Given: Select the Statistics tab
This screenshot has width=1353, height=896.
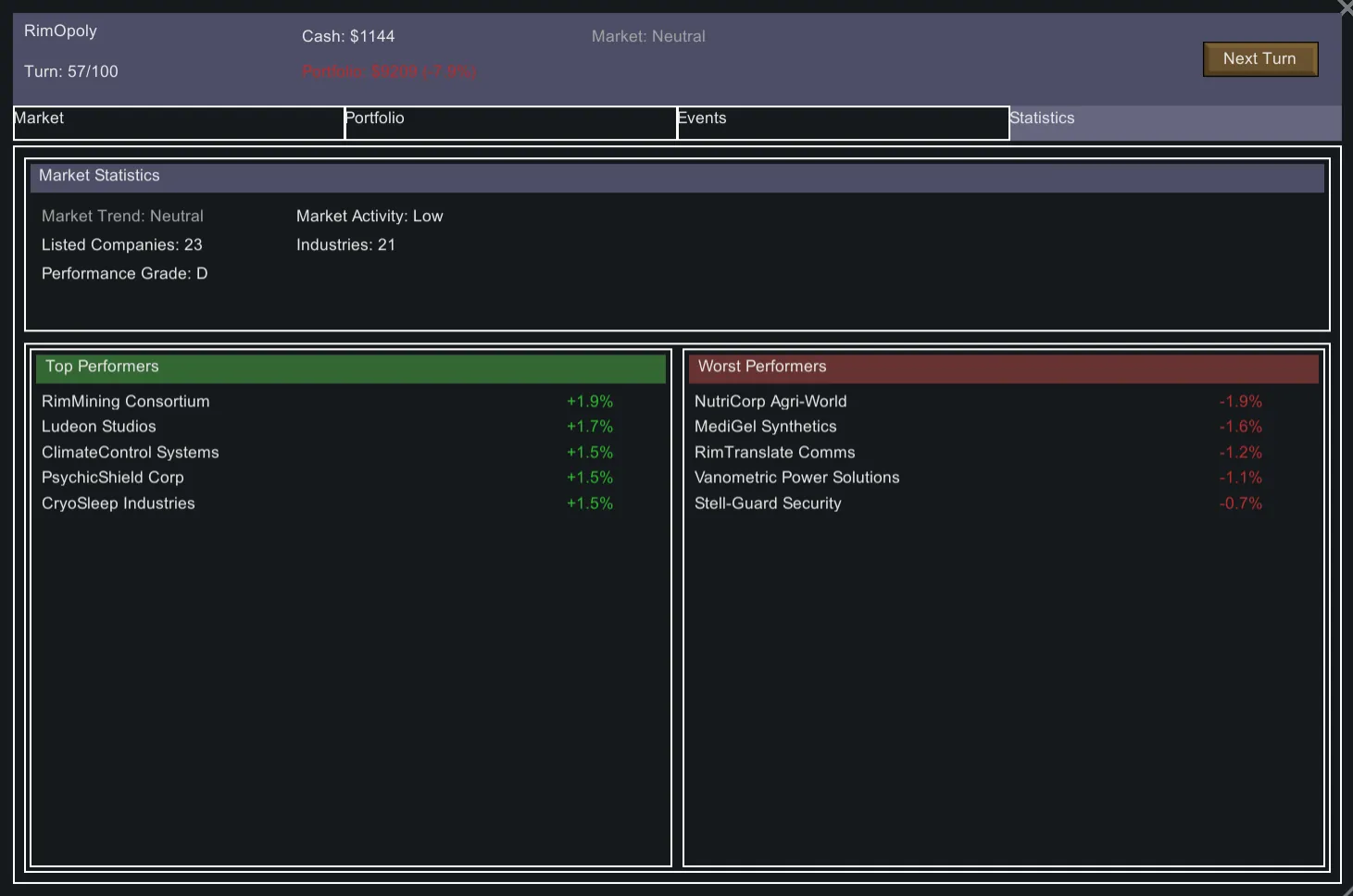Looking at the screenshot, I should (x=1174, y=122).
